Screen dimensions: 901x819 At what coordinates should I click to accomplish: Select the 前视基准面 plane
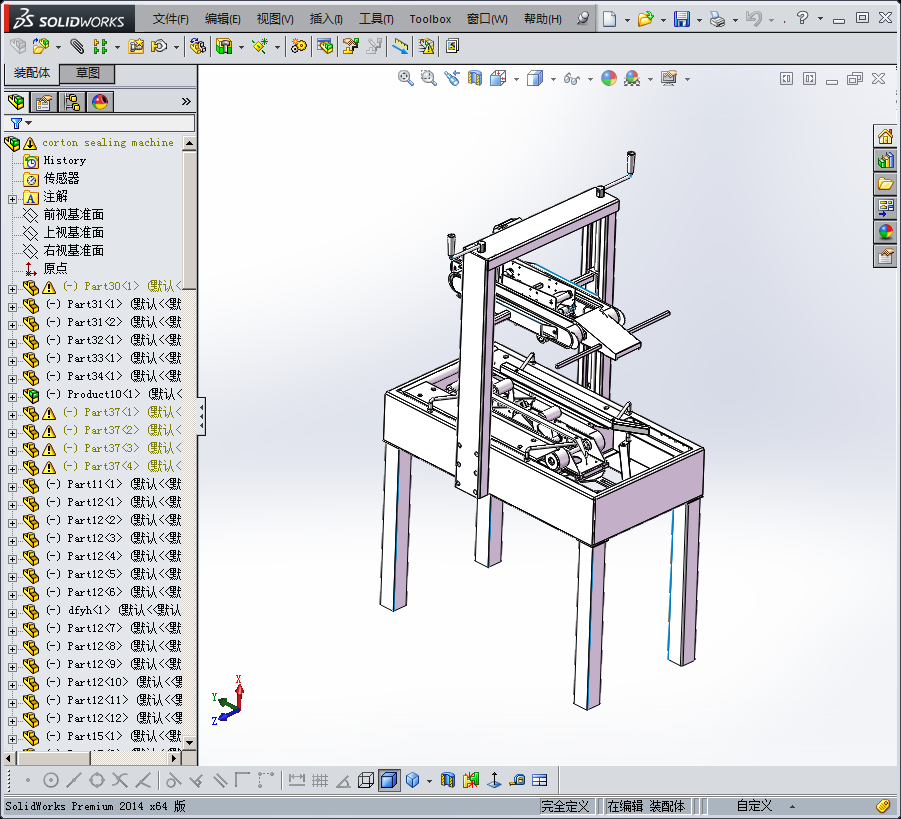[x=74, y=214]
